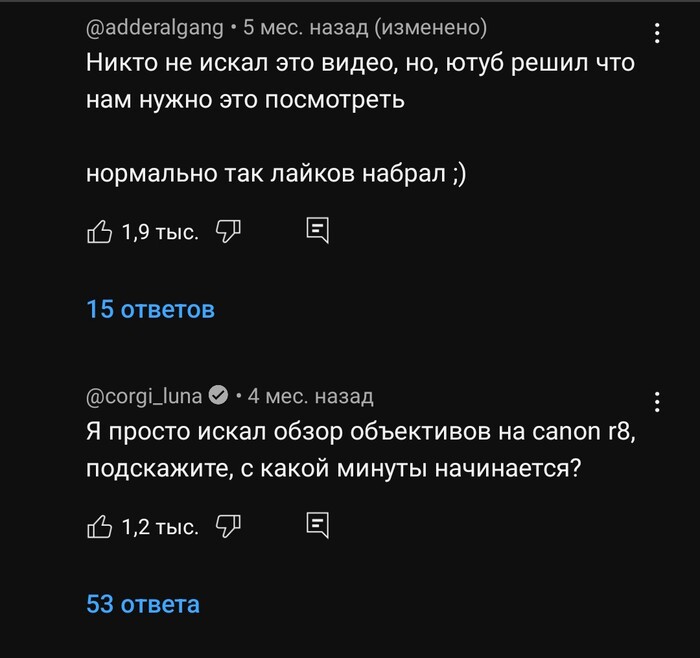Dislike the comment by @corgi_luna

coord(230,525)
